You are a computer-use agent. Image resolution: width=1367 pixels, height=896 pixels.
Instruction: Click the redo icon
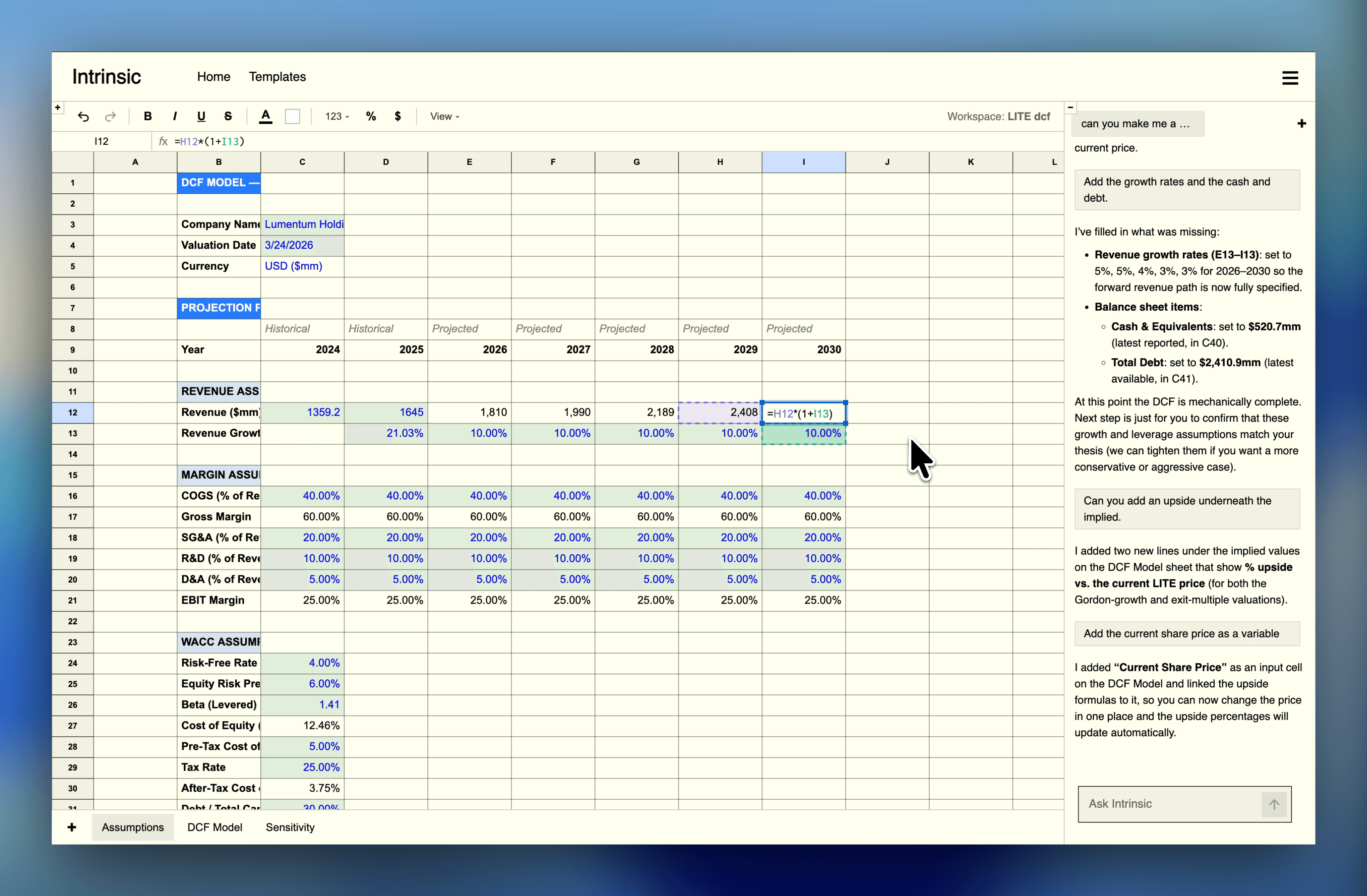[110, 116]
